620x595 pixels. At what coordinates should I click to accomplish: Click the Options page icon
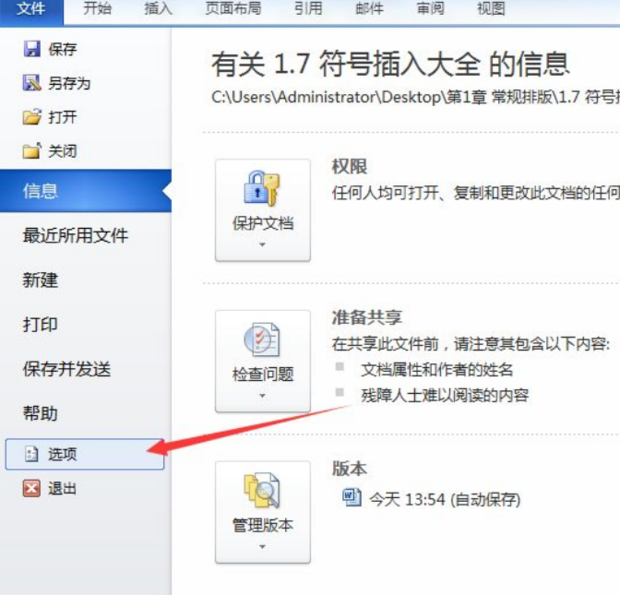pyautogui.click(x=31, y=454)
